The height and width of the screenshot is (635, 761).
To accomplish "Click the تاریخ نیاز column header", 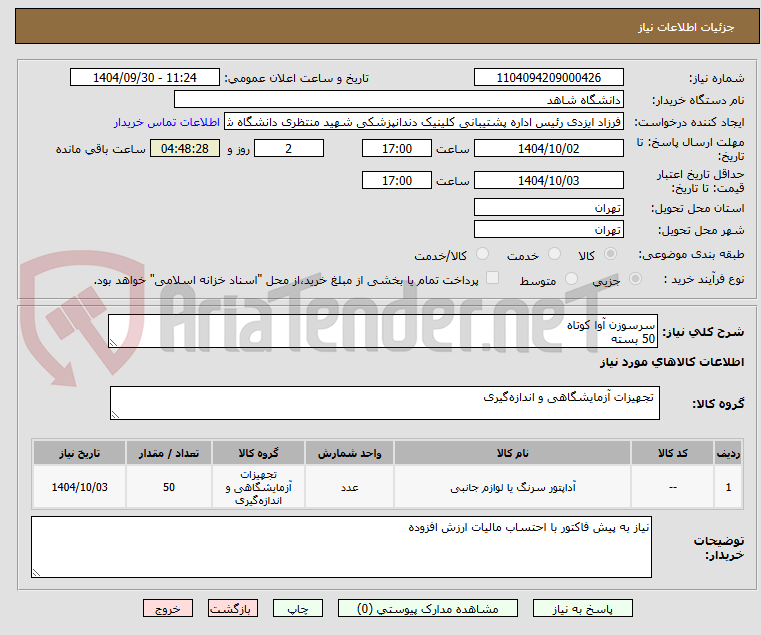I will point(80,453).
